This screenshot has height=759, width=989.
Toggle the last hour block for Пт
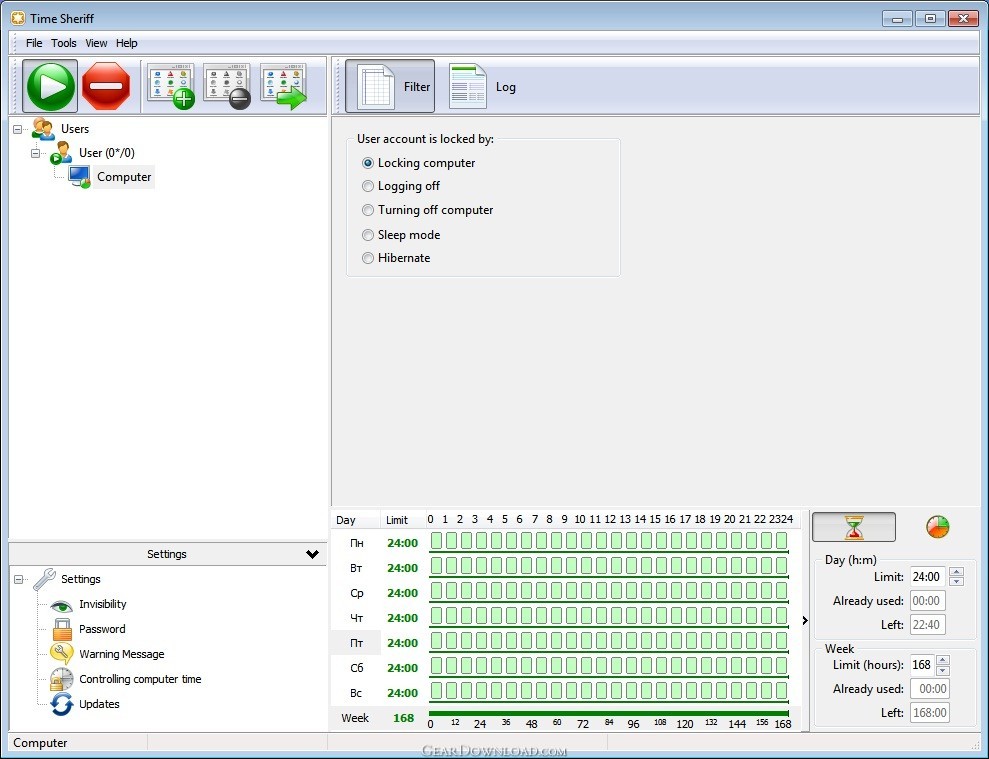point(781,640)
